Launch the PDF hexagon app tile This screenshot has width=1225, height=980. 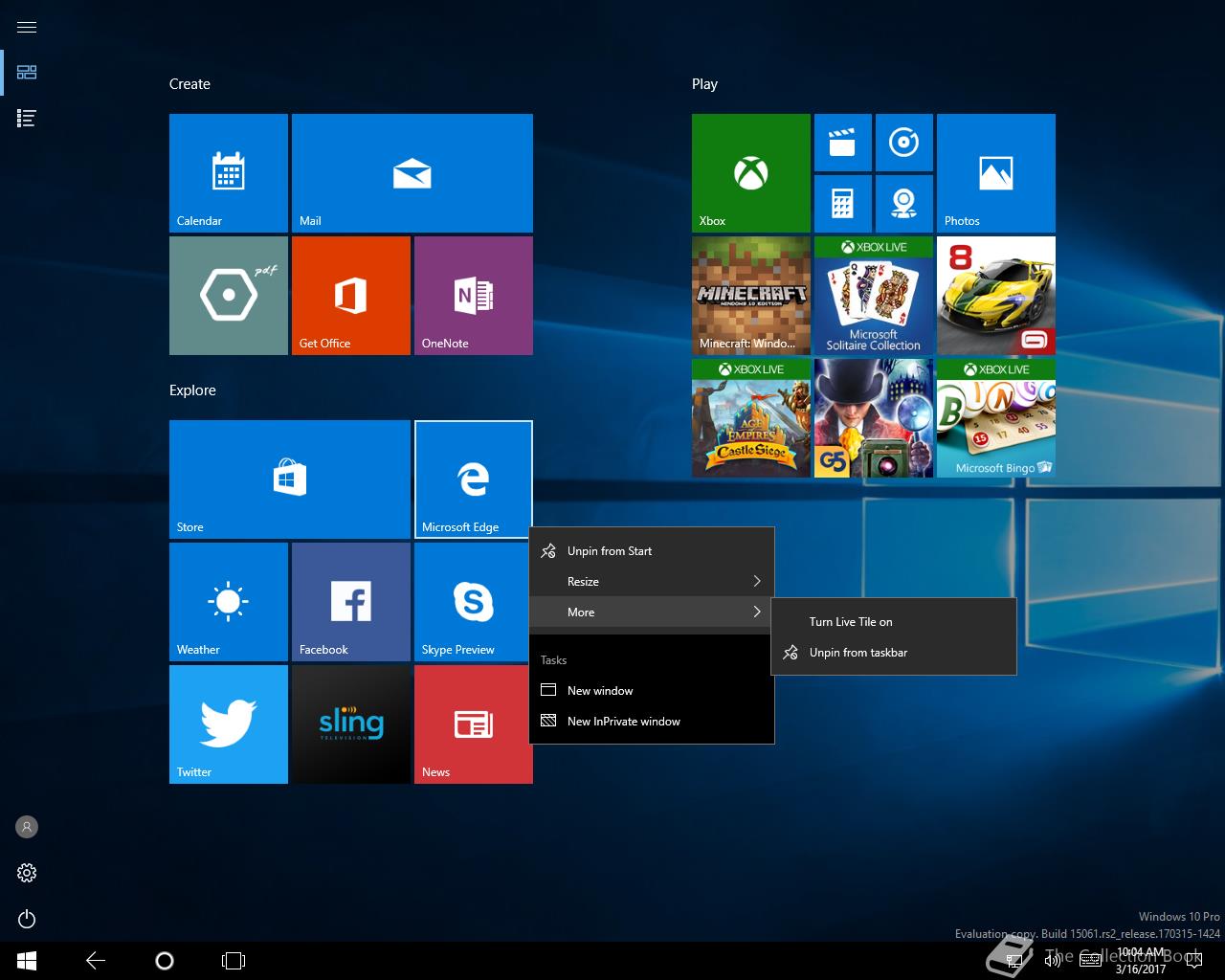tap(229, 296)
